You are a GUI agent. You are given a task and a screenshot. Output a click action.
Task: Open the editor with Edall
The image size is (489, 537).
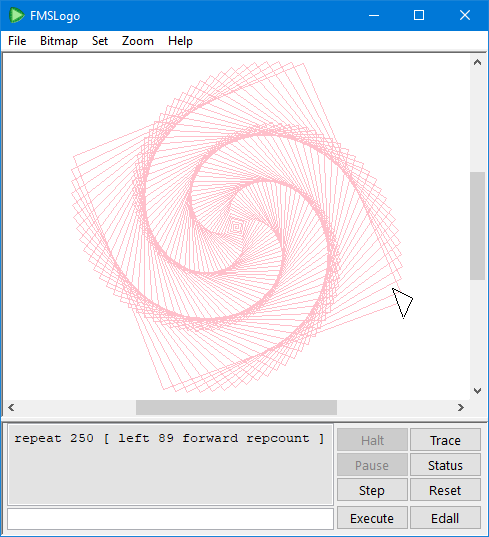point(445,518)
